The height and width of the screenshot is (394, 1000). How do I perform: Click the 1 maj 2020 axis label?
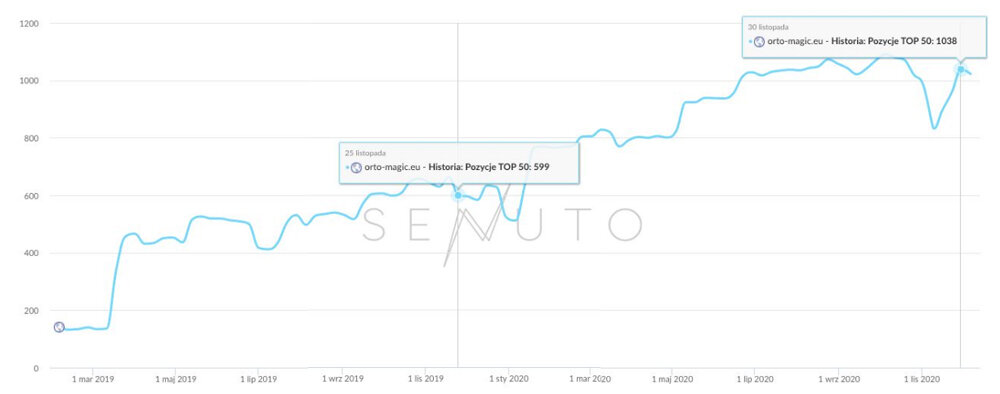(x=672, y=379)
